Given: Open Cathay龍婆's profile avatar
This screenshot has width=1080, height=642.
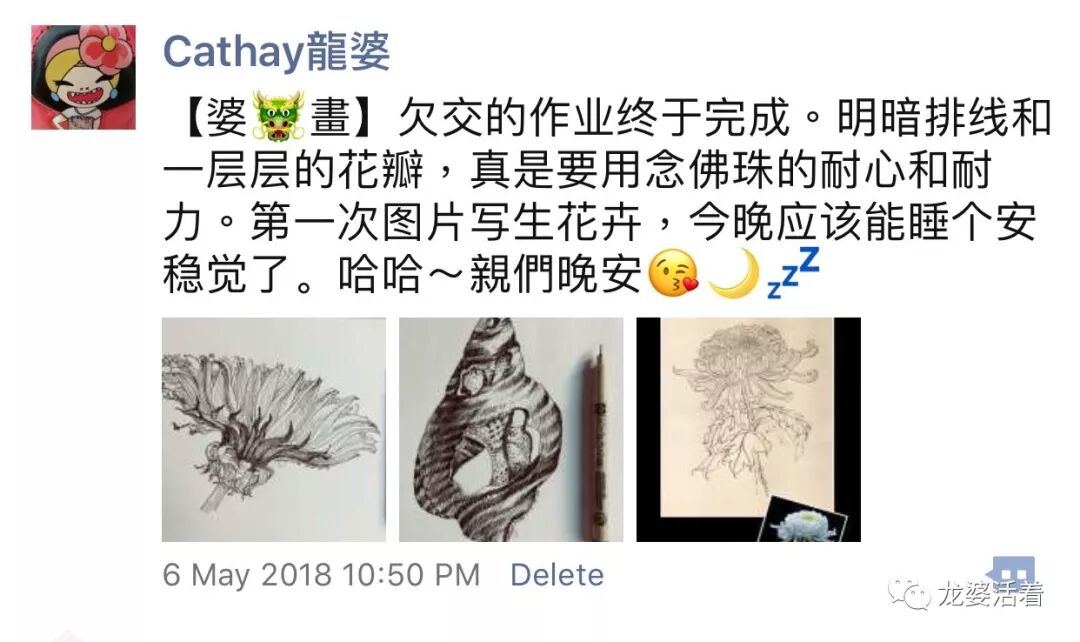Looking at the screenshot, I should coord(83,77).
